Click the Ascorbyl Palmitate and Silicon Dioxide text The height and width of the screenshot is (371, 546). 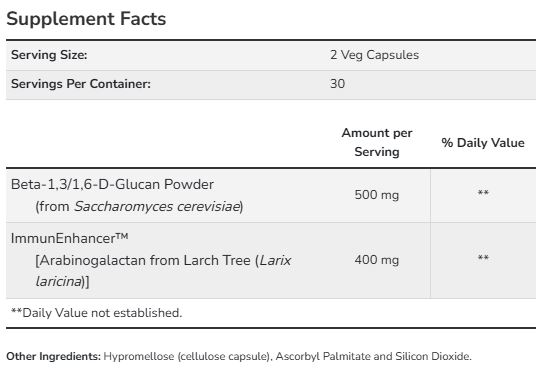(x=374, y=356)
